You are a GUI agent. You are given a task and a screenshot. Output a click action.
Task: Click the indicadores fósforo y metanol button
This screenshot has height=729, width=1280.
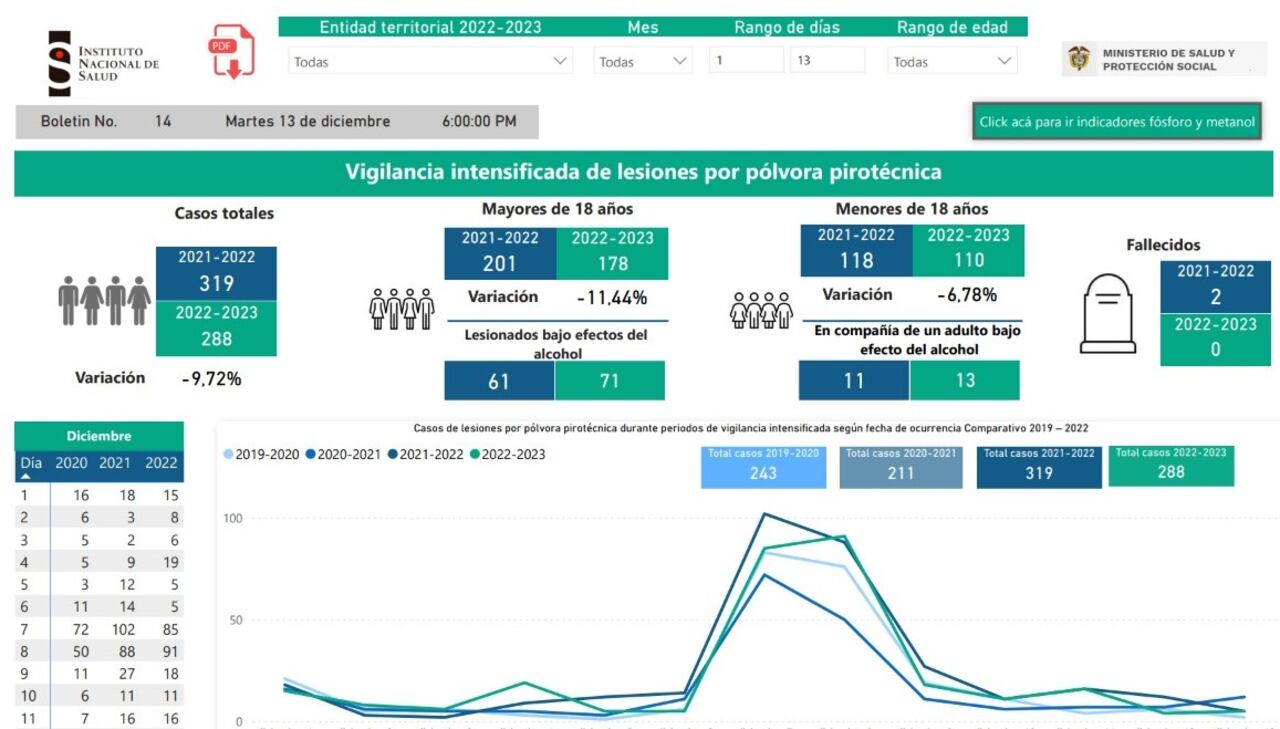click(x=1118, y=121)
